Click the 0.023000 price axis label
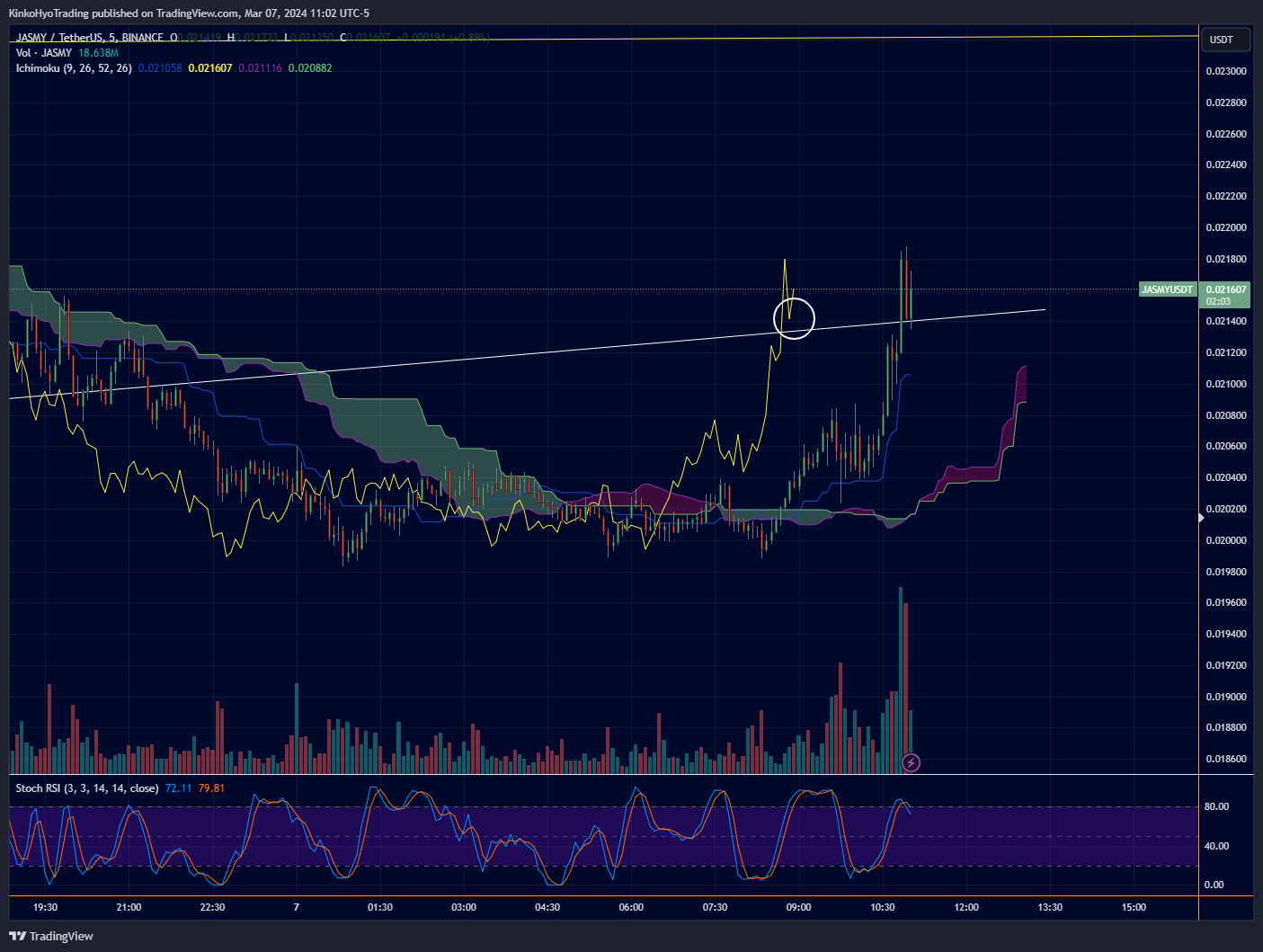Viewport: 1263px width, 952px height. pyautogui.click(x=1226, y=71)
